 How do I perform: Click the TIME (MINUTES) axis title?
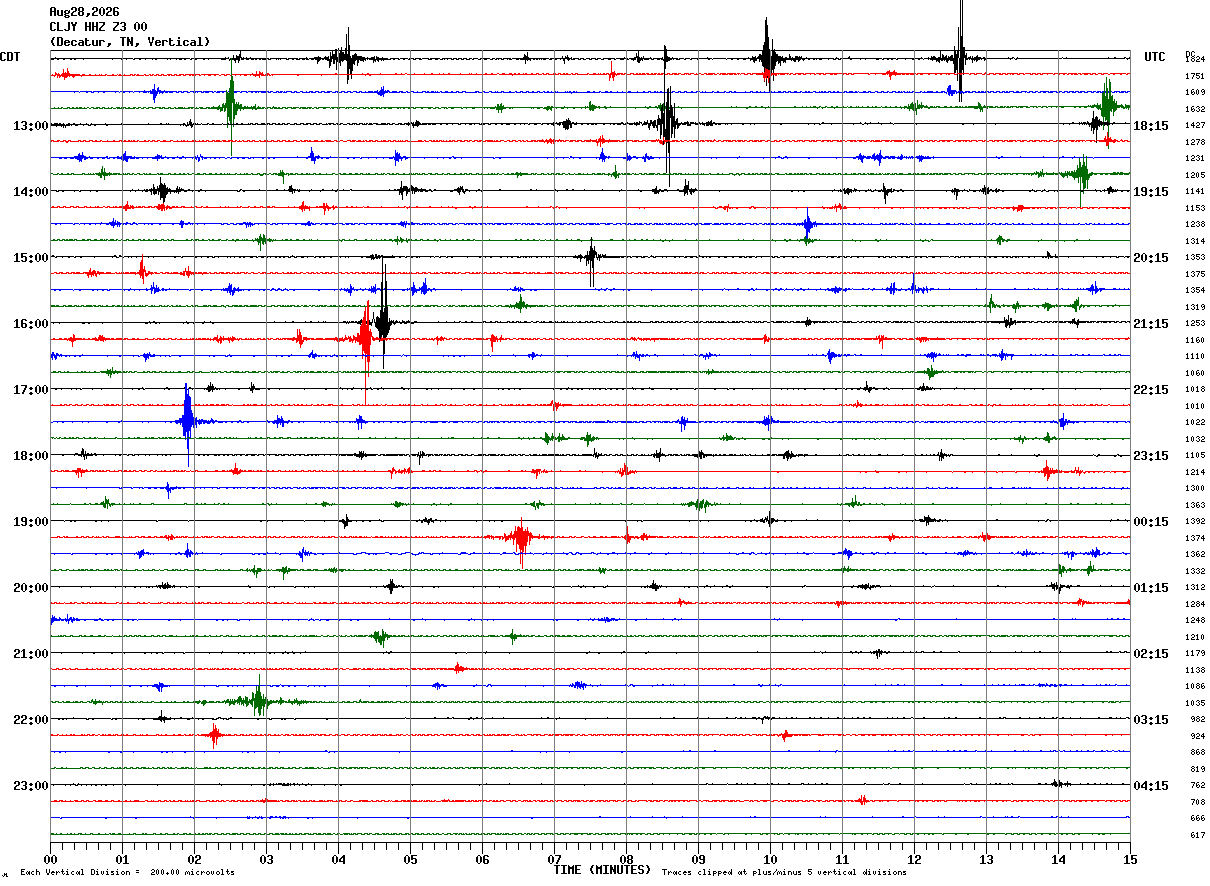click(603, 870)
